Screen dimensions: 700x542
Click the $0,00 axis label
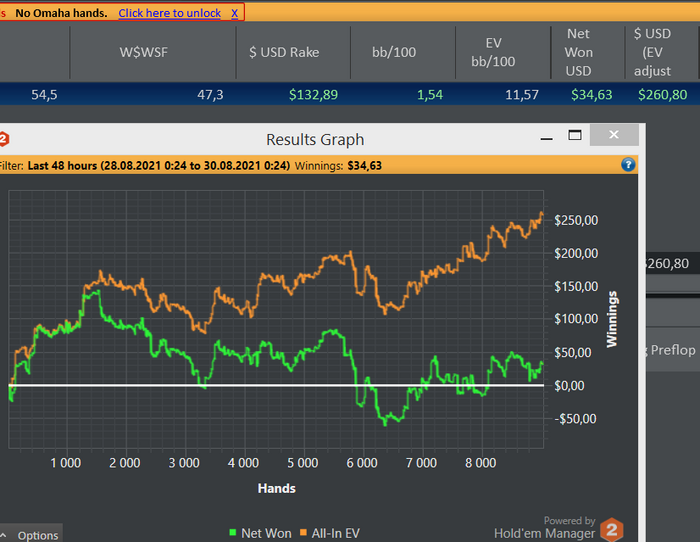click(569, 385)
